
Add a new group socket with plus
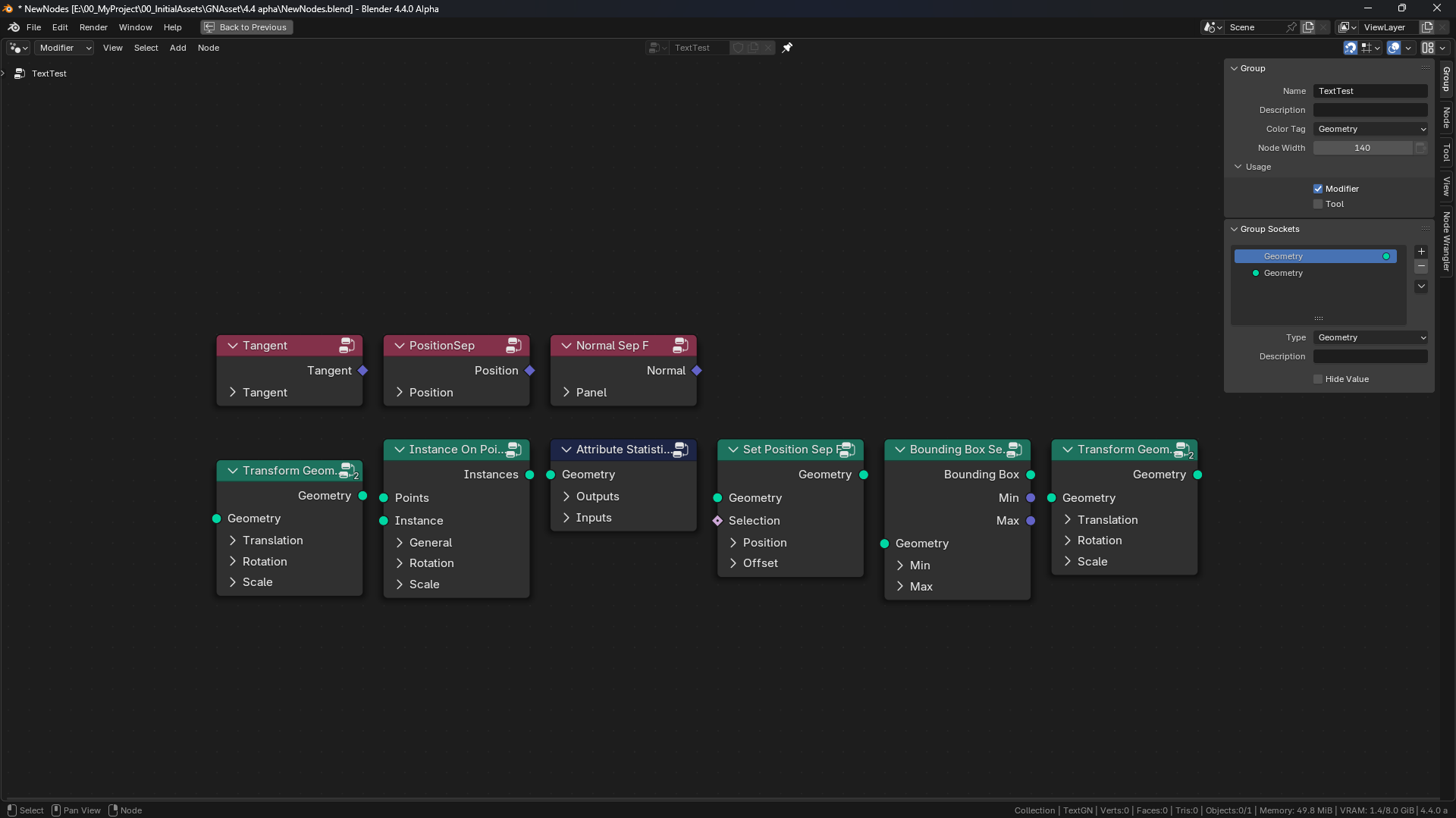point(1421,252)
